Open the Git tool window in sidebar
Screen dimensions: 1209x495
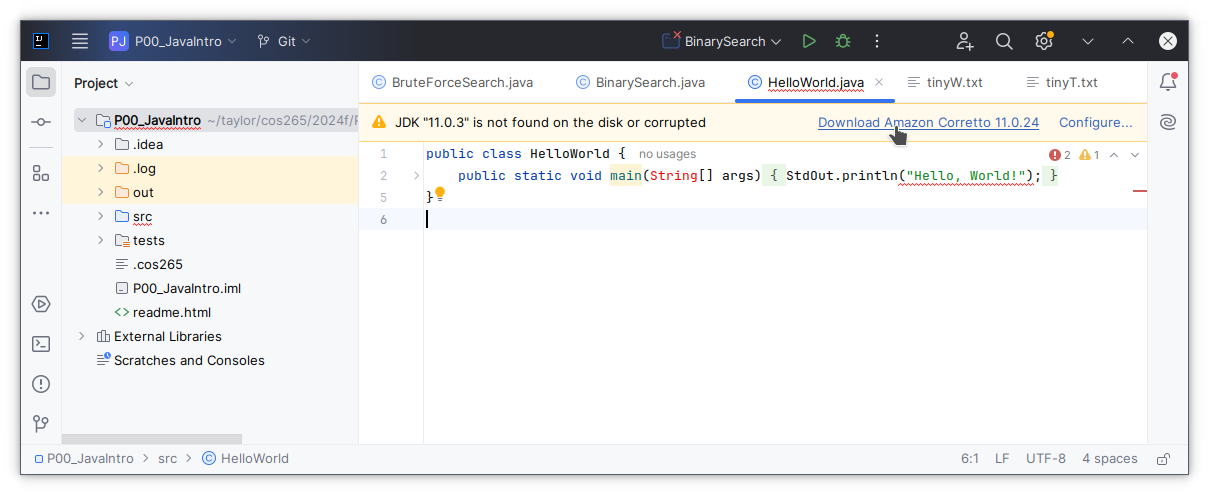[41, 424]
